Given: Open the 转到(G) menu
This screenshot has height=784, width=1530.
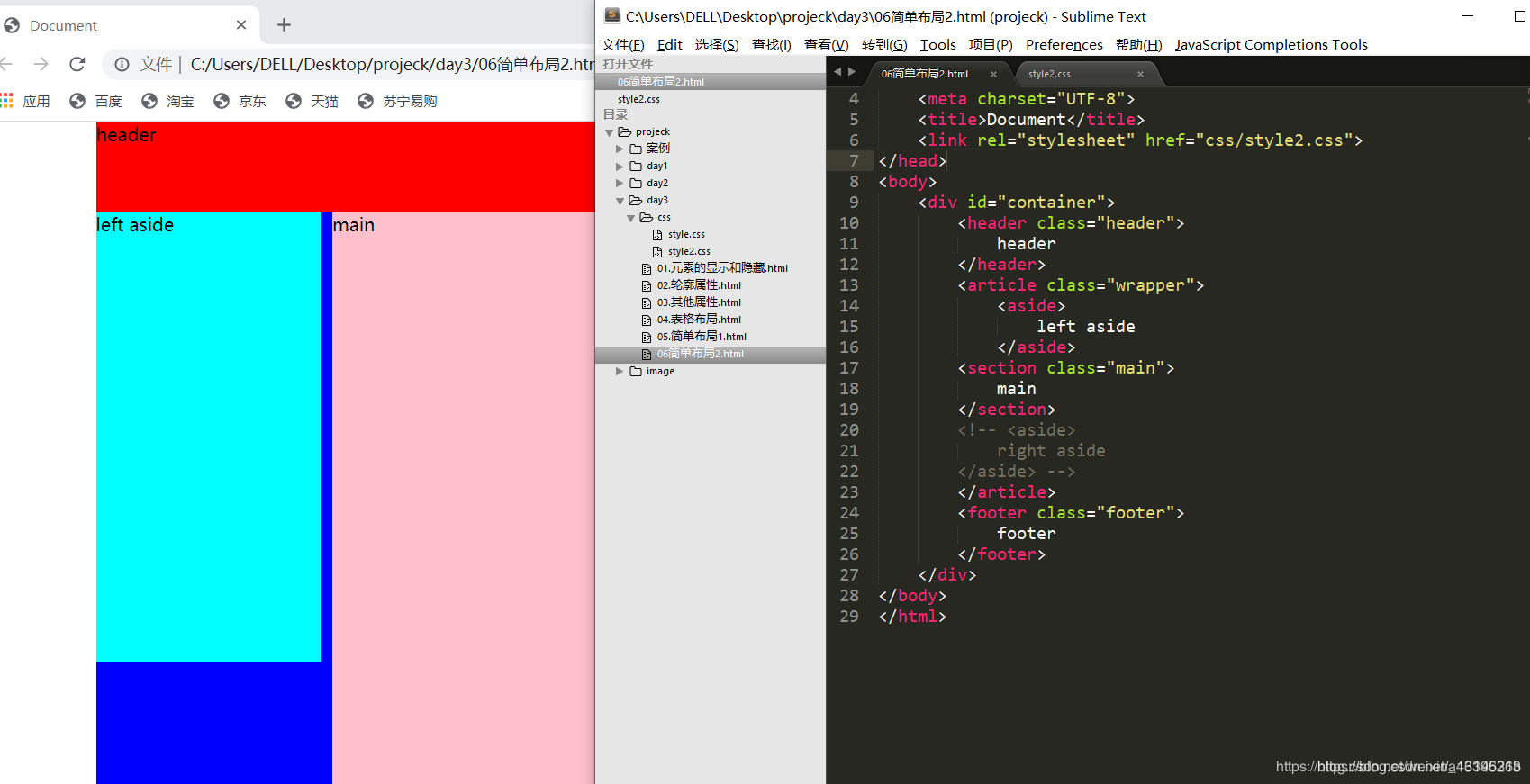Looking at the screenshot, I should point(884,44).
